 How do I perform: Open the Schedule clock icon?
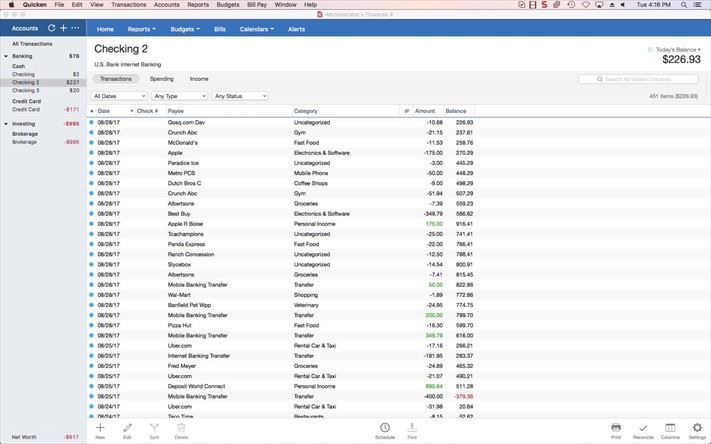tap(385, 430)
